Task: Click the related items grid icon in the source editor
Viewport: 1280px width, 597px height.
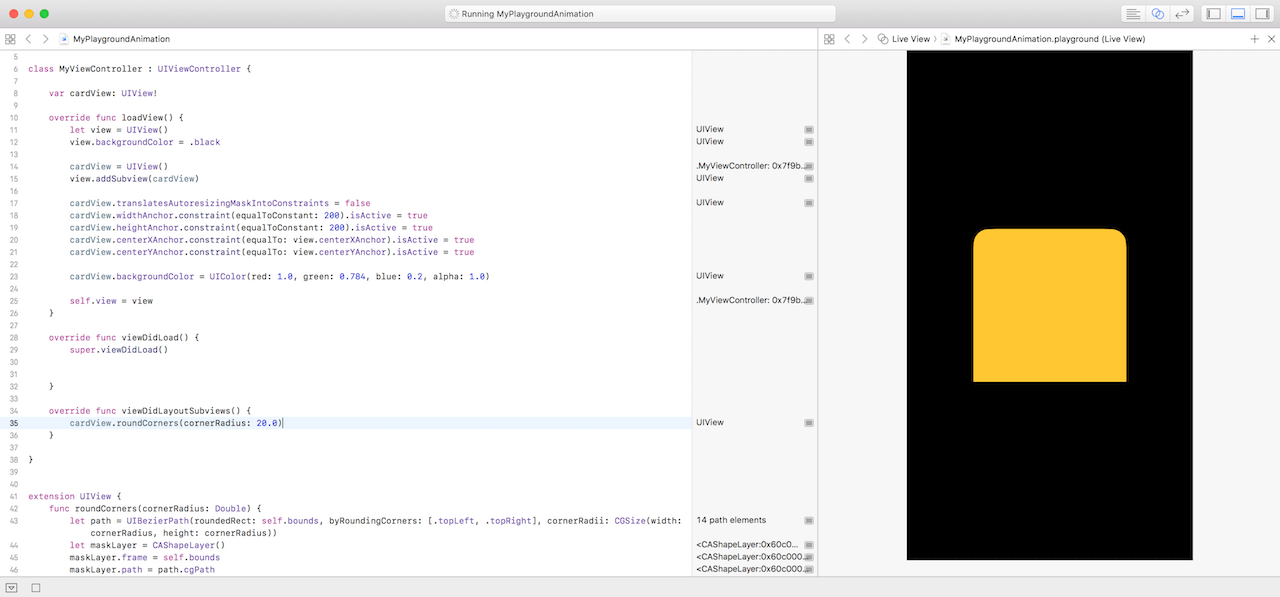Action: coord(10,39)
